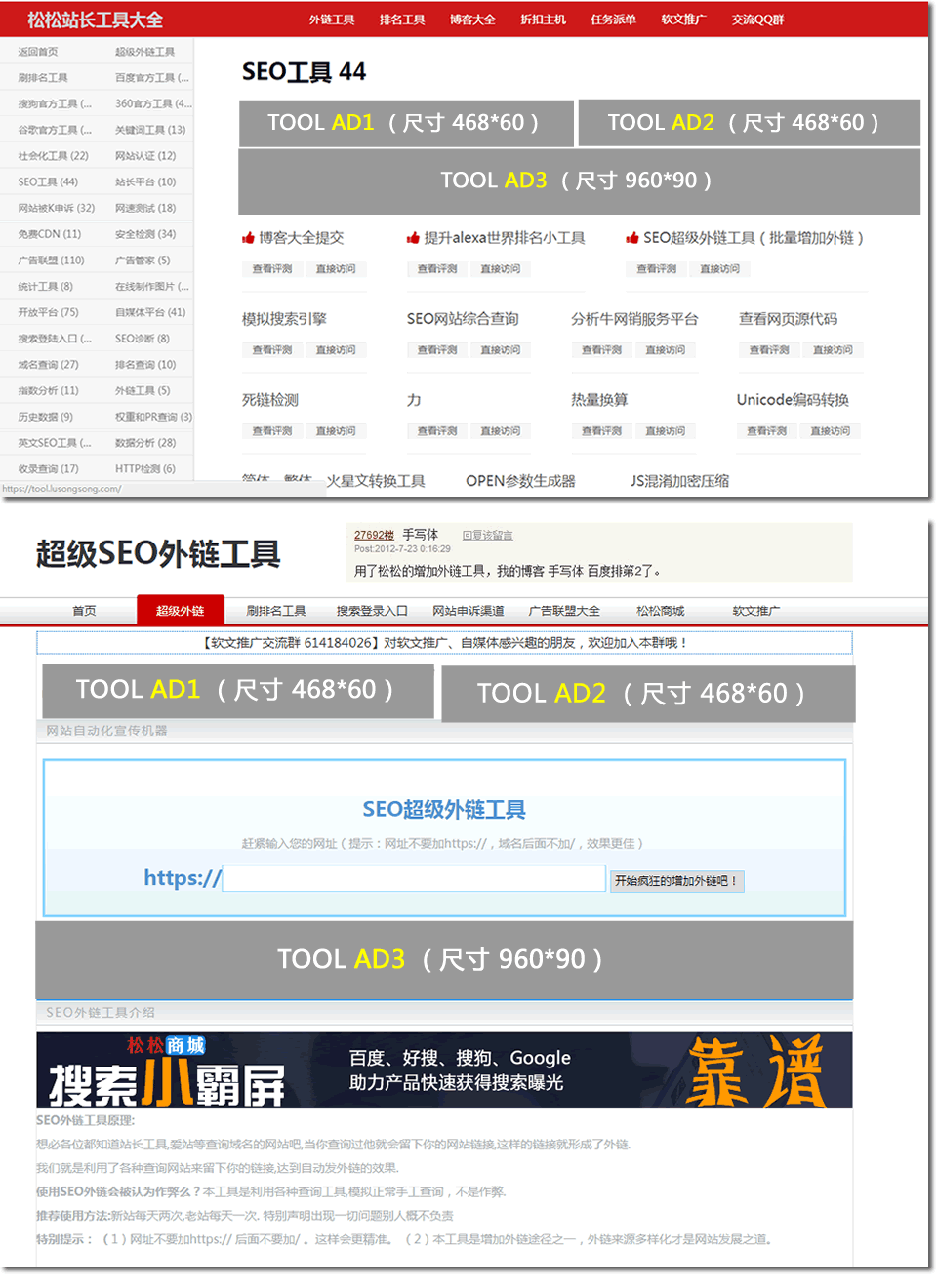Click the TOOL AD3 banner on SEO工具 page

tap(579, 181)
